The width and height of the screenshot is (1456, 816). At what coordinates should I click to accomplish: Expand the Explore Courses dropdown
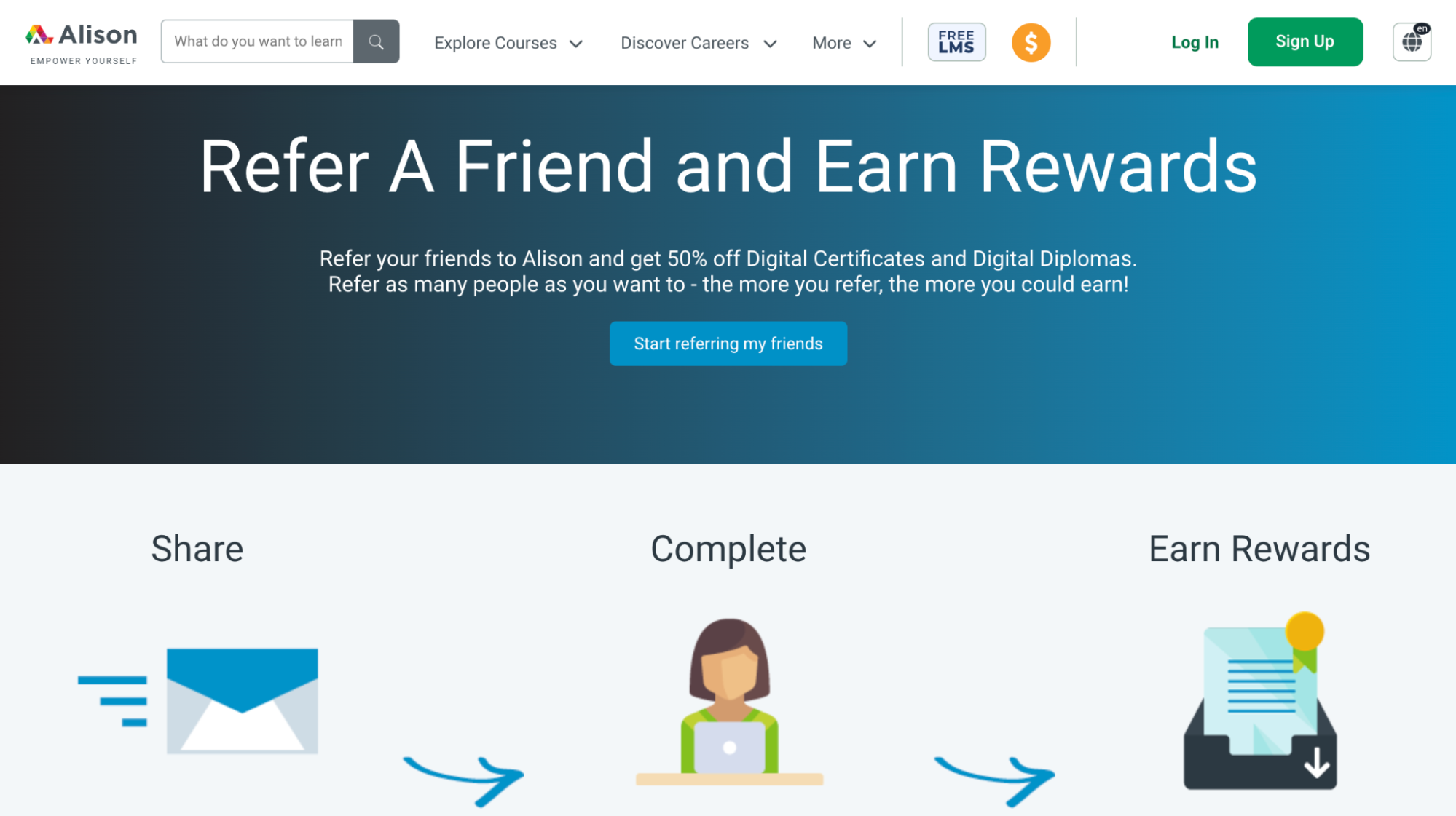point(508,42)
